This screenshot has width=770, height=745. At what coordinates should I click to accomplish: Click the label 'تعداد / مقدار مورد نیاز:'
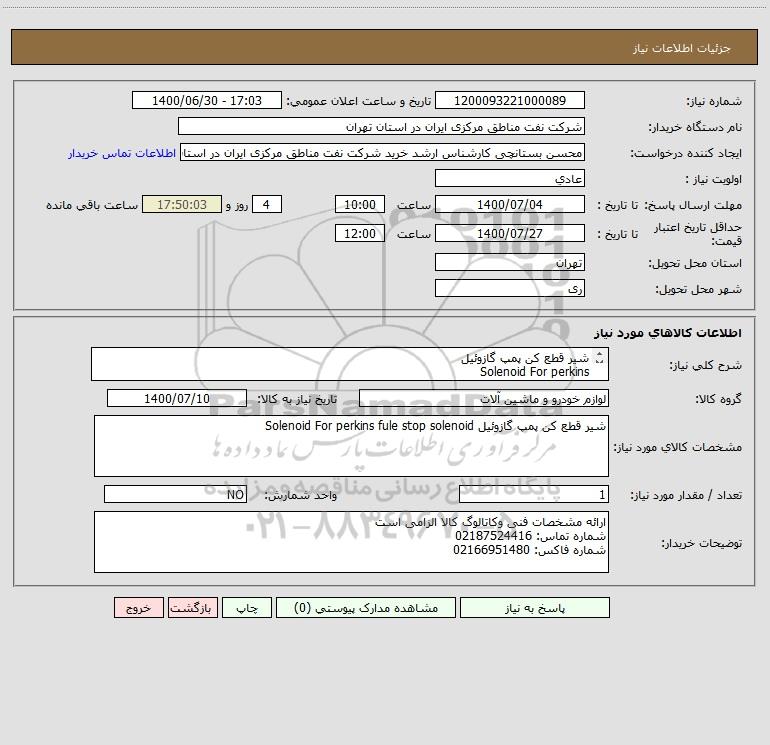pyautogui.click(x=686, y=495)
